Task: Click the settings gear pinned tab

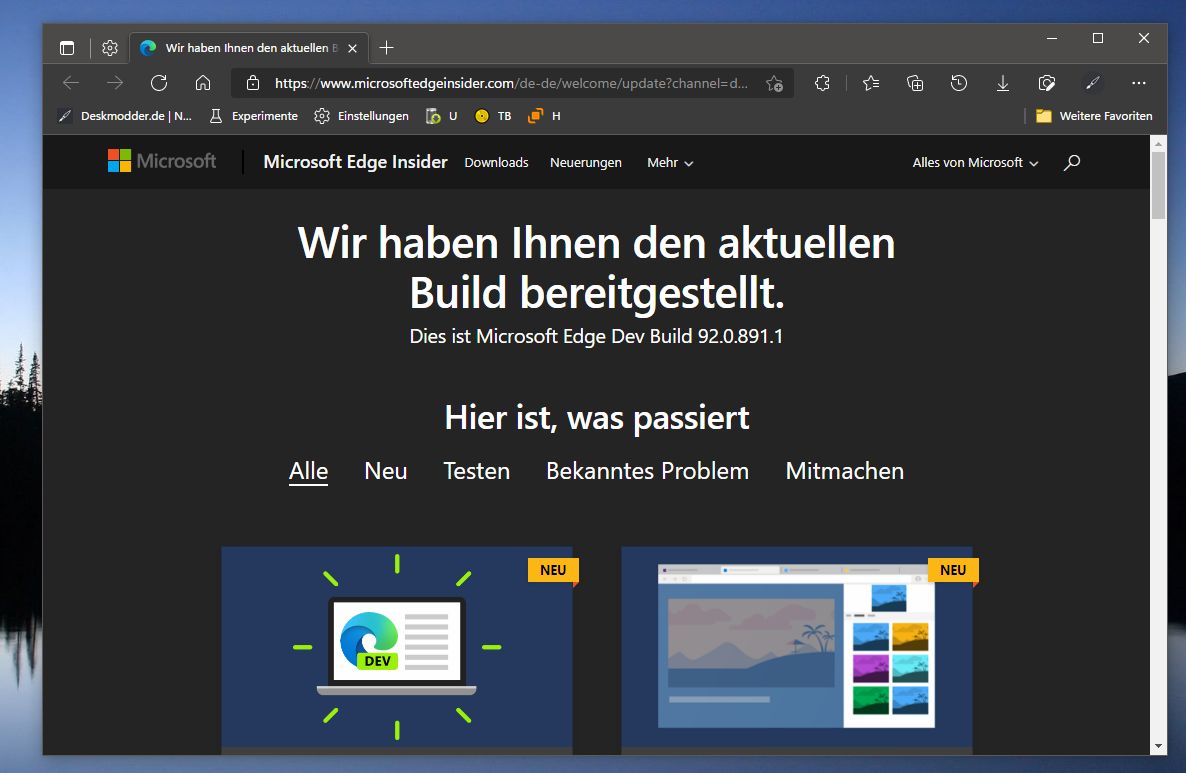Action: pyautogui.click(x=110, y=48)
